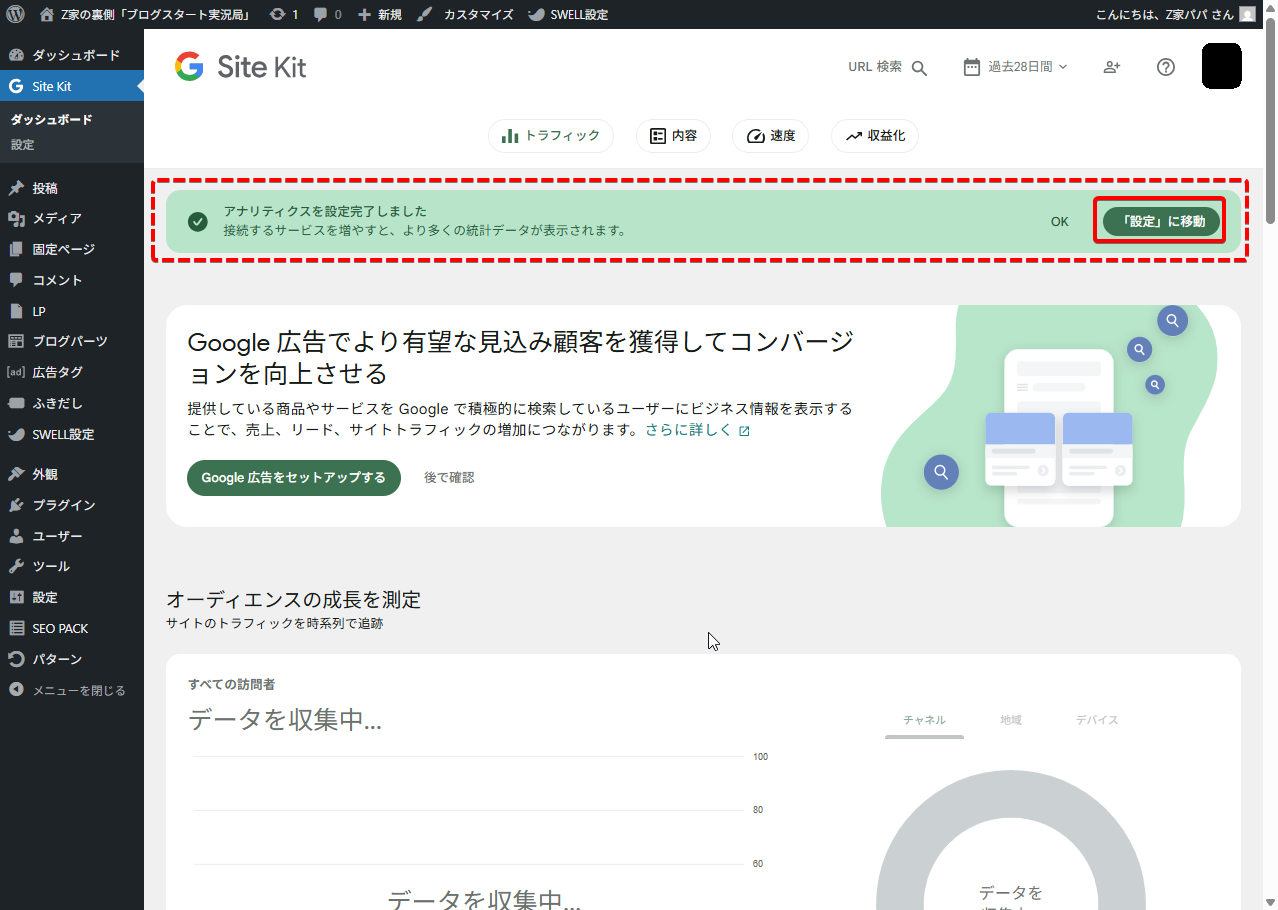Open SEO PACK menu
Screen dimensions: 1278x910
(x=72, y=628)
